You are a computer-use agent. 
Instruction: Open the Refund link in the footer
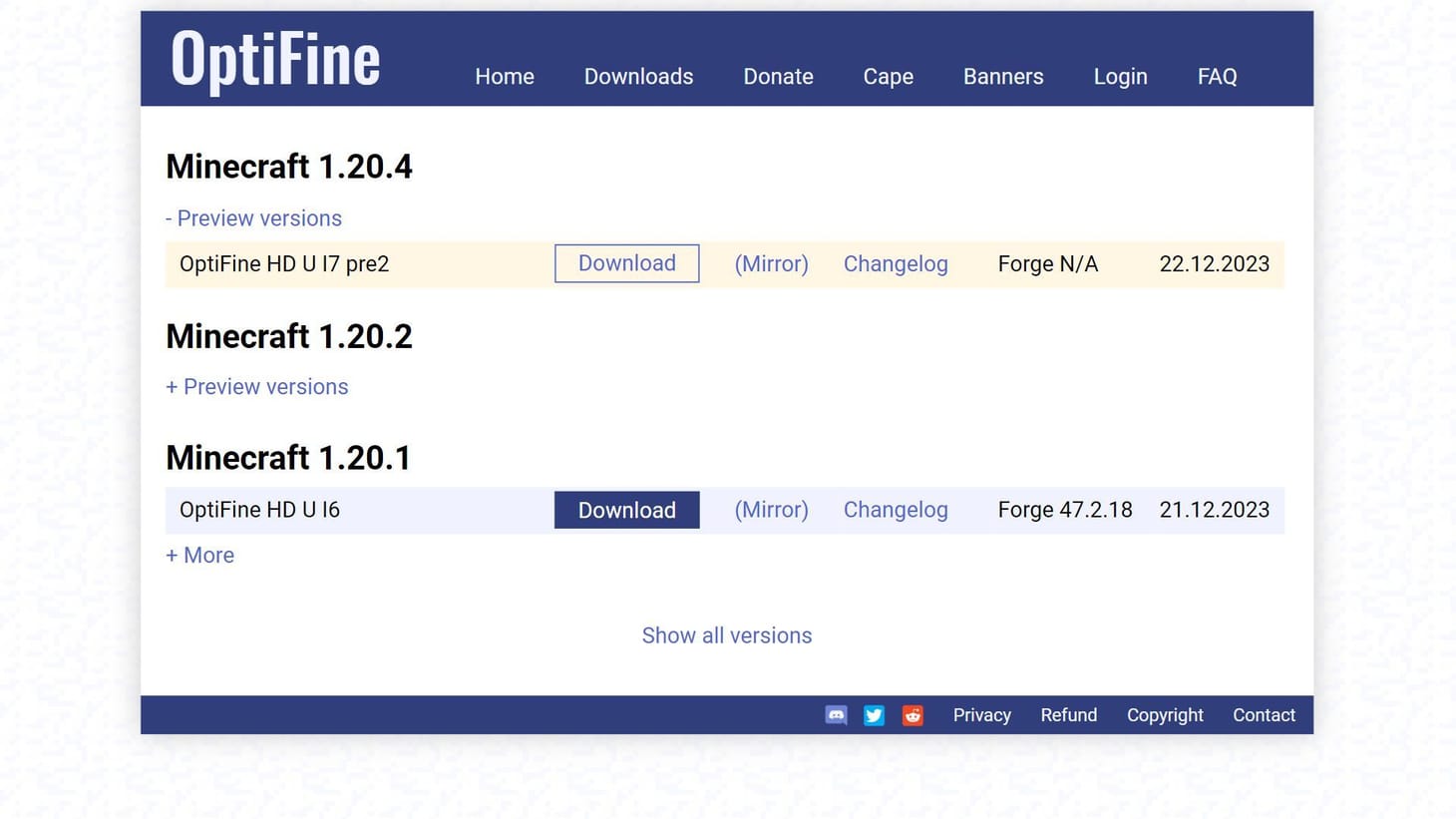click(x=1068, y=715)
